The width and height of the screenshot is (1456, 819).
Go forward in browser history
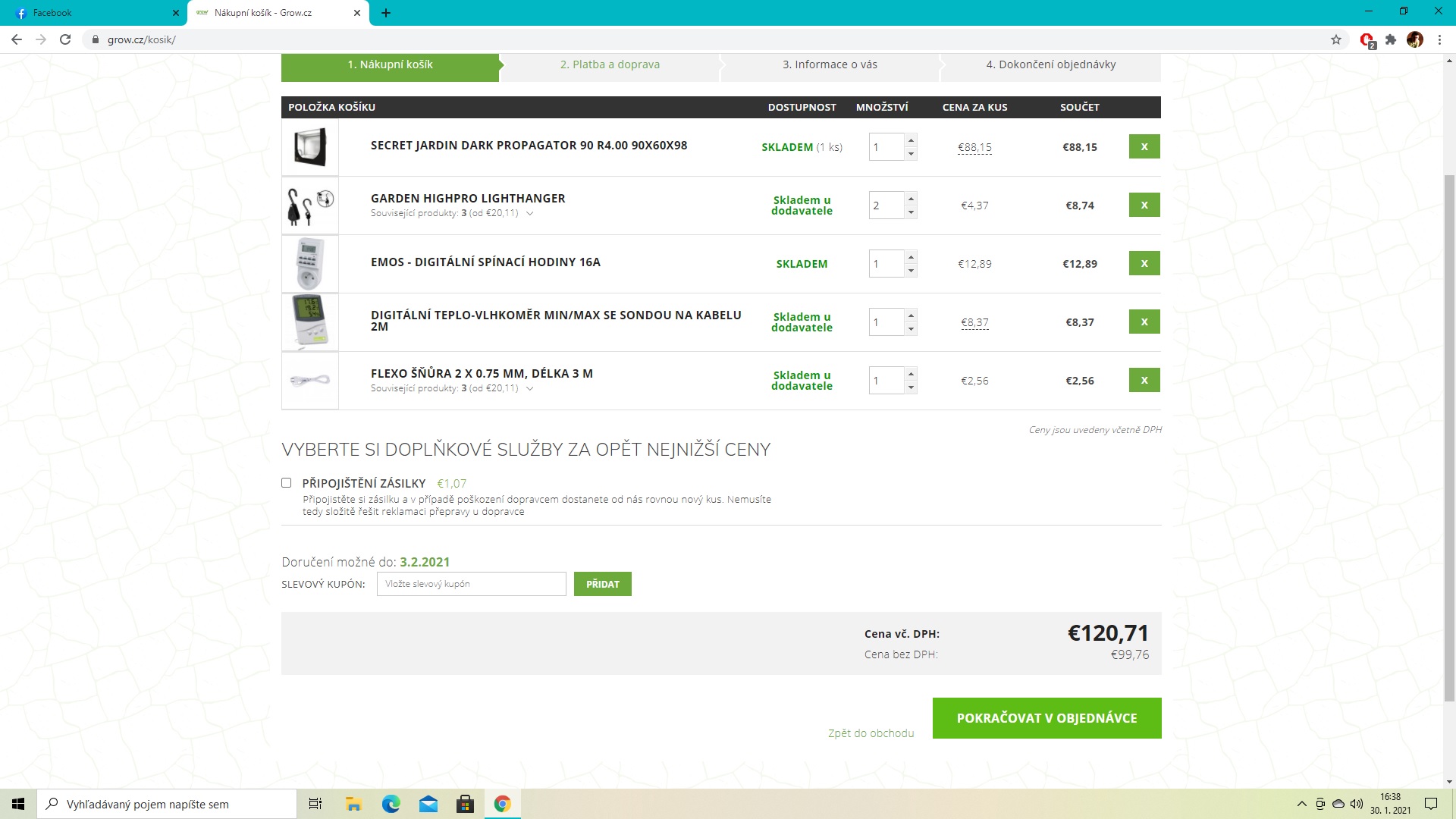pos(41,39)
